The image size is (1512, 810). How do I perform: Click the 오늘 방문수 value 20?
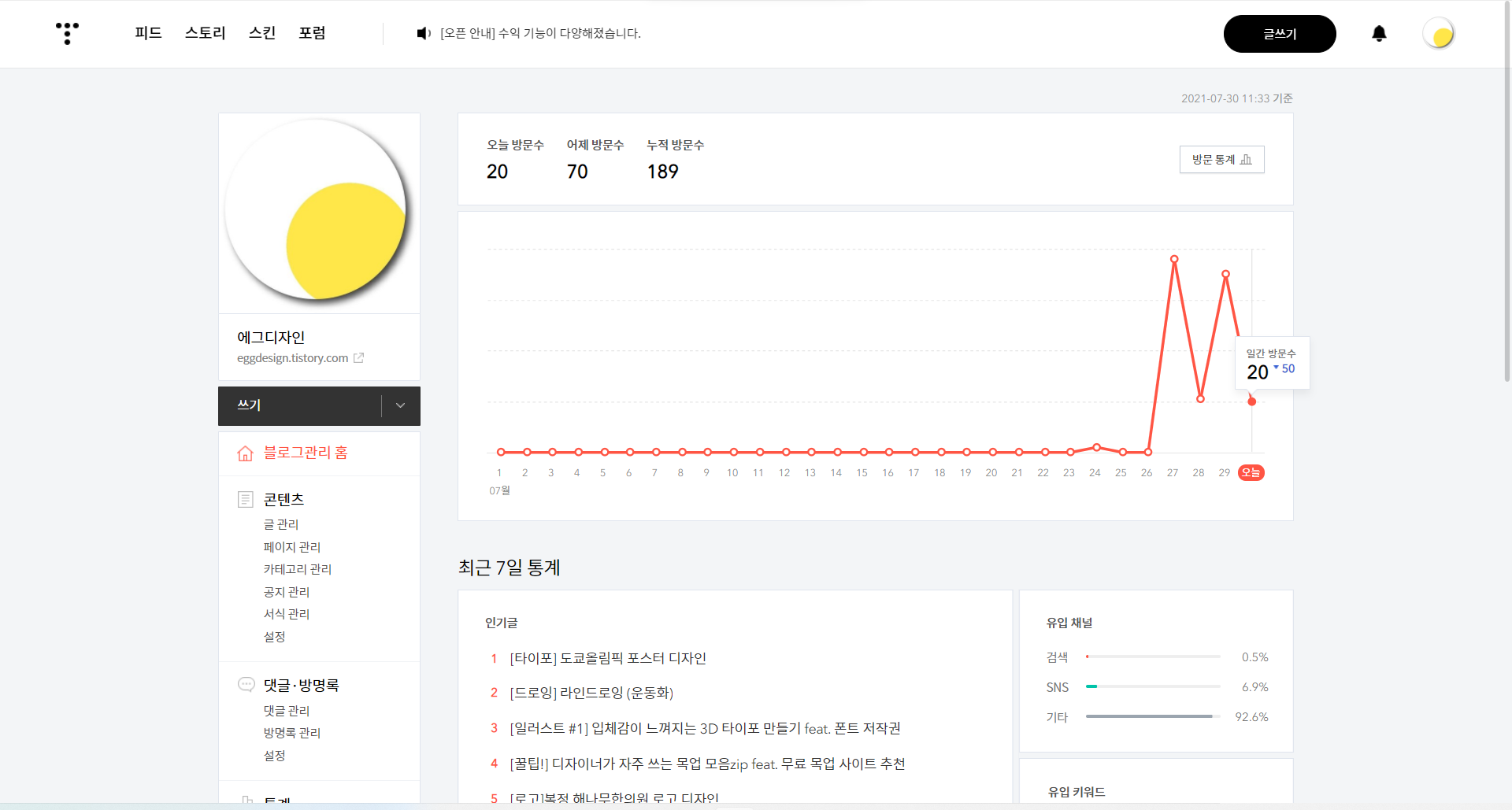(497, 172)
